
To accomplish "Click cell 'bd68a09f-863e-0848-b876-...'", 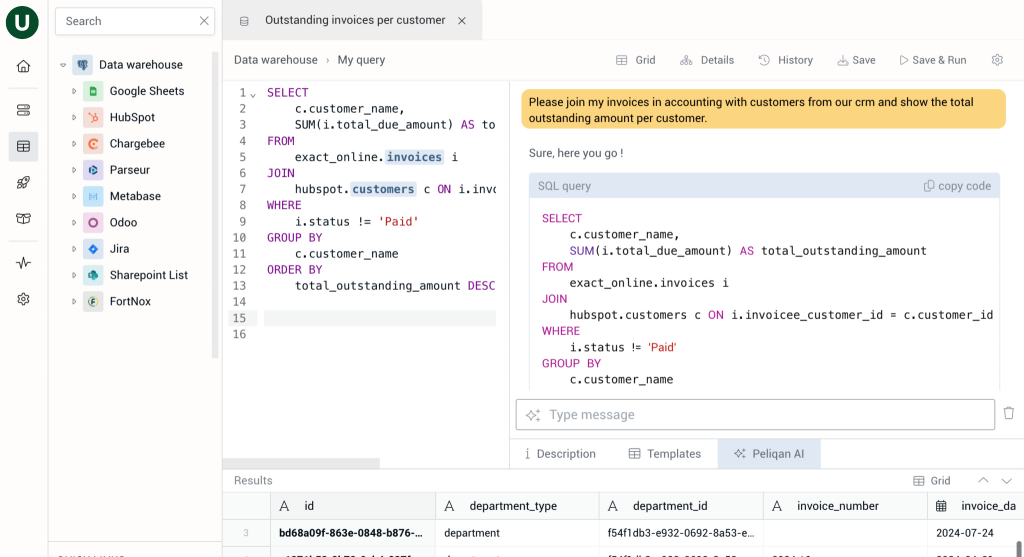I will pos(353,533).
